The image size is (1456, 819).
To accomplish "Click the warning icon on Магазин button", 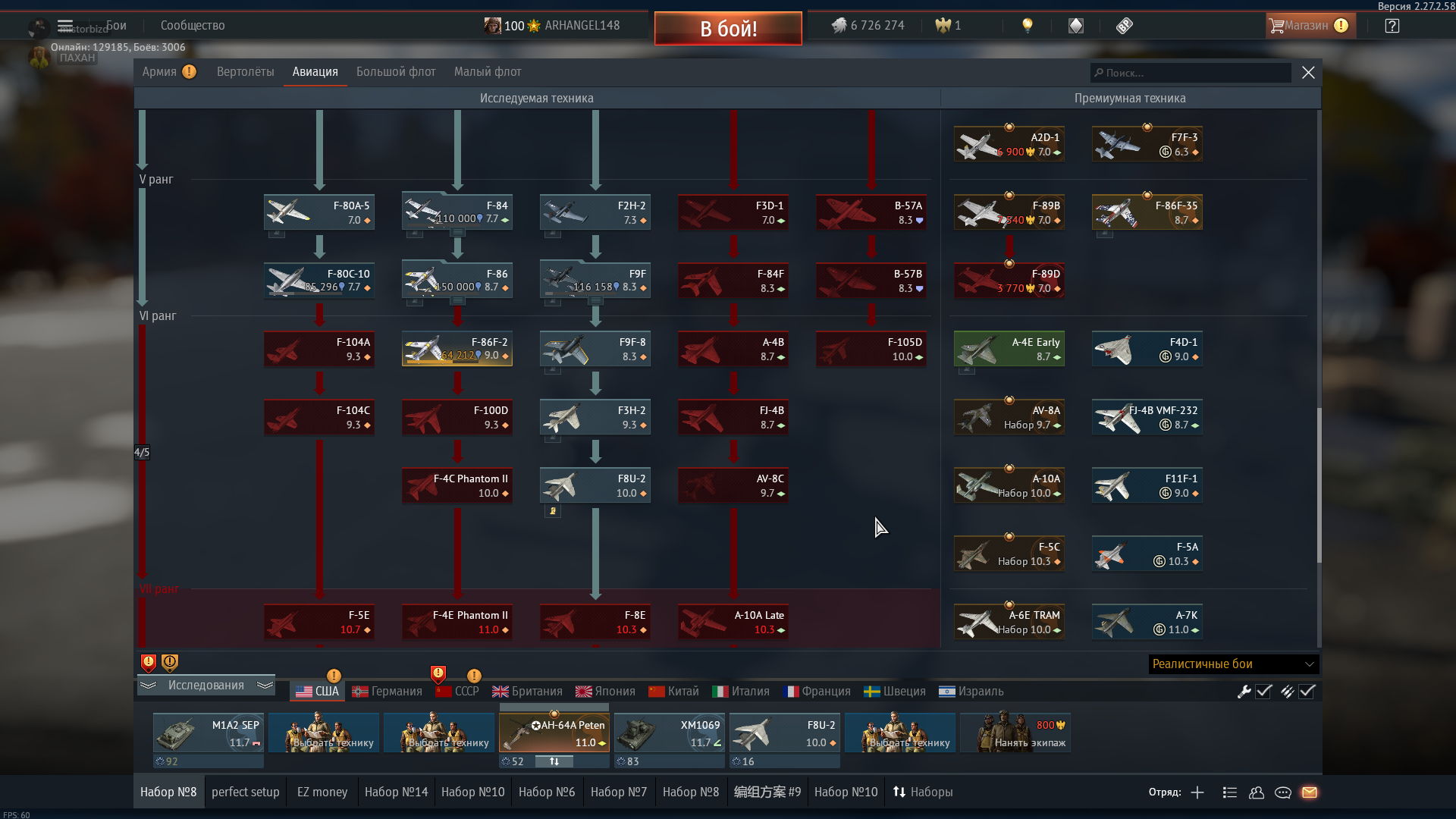I will [x=1341, y=25].
